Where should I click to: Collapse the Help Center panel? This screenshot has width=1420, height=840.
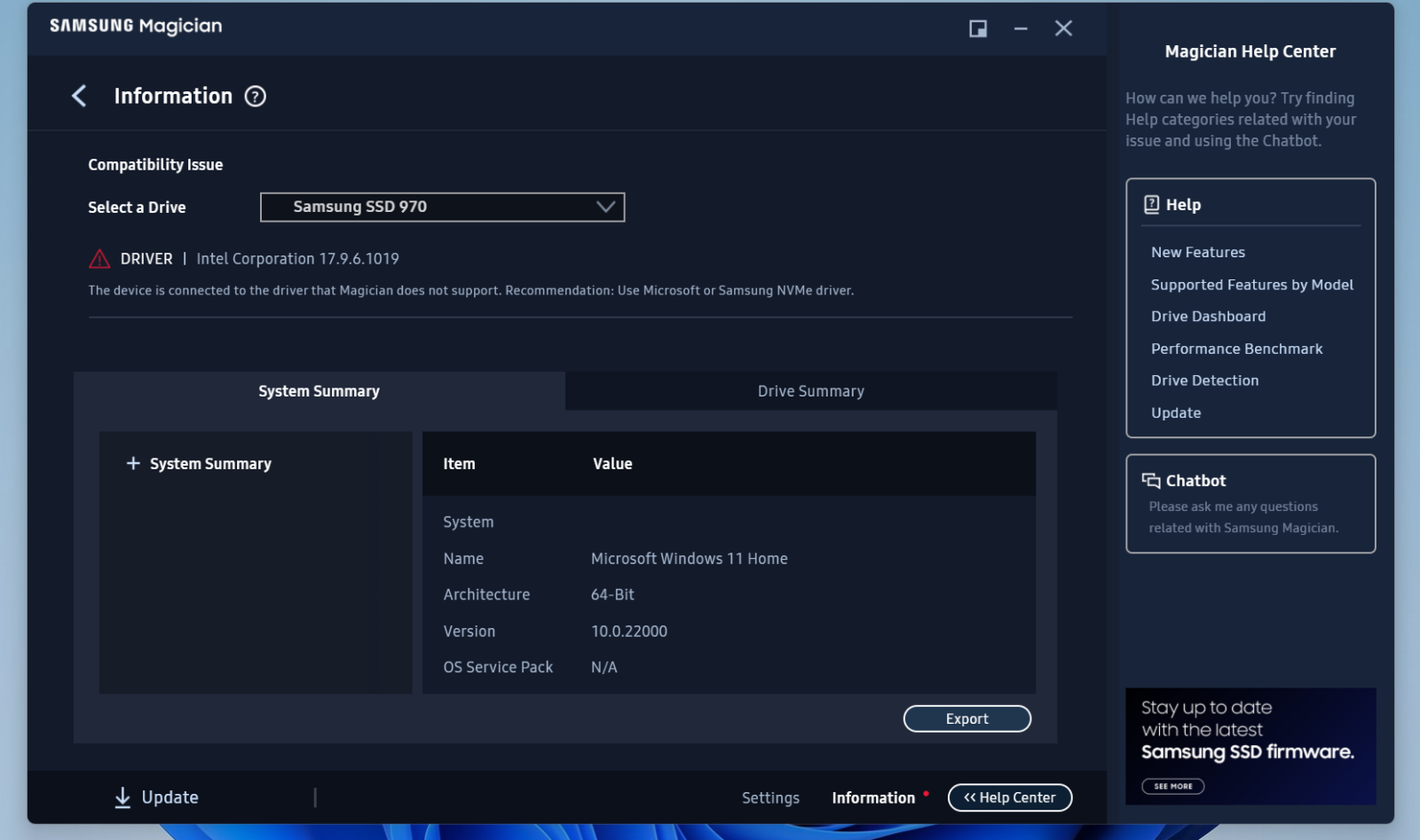[1010, 797]
